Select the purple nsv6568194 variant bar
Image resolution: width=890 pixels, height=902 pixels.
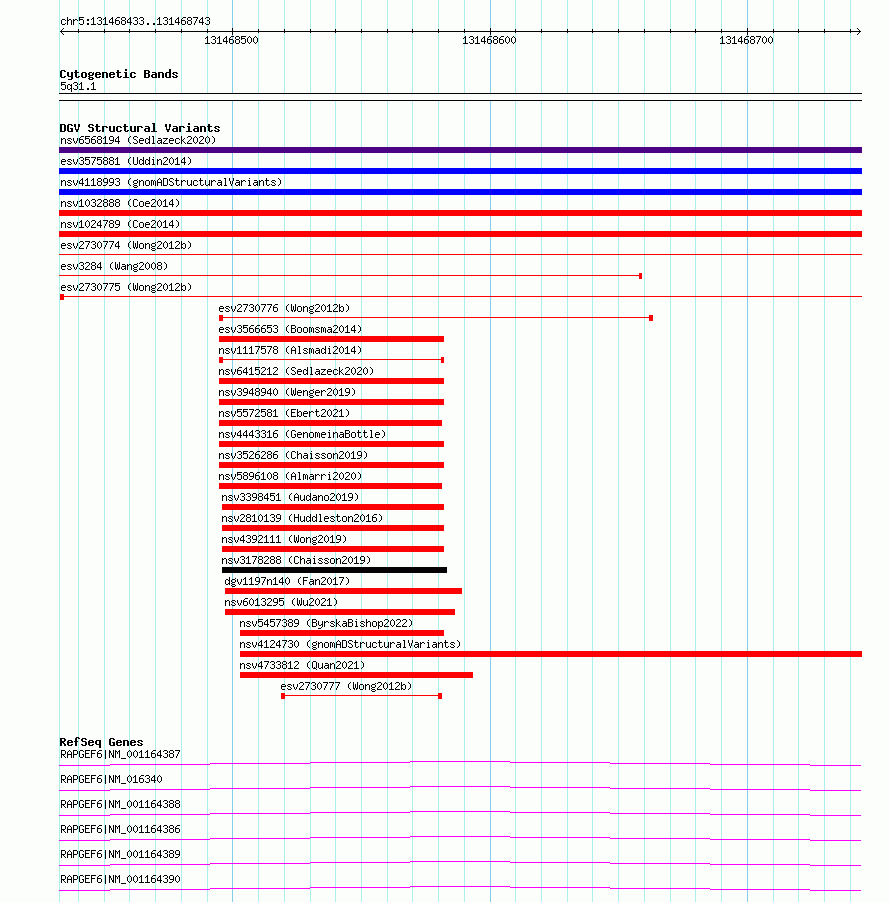[x=460, y=150]
